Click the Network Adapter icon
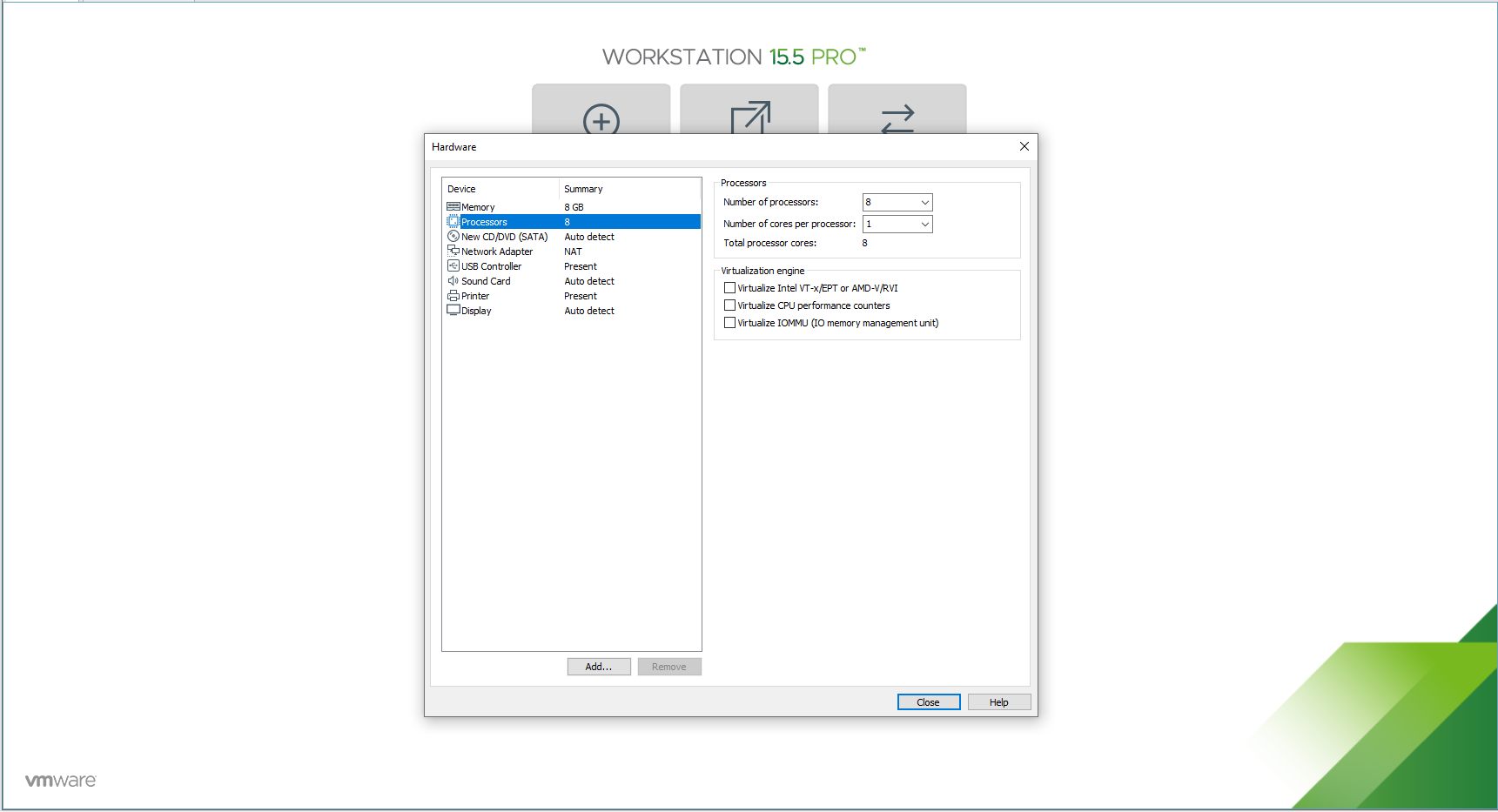This screenshot has width=1498, height=812. [453, 252]
